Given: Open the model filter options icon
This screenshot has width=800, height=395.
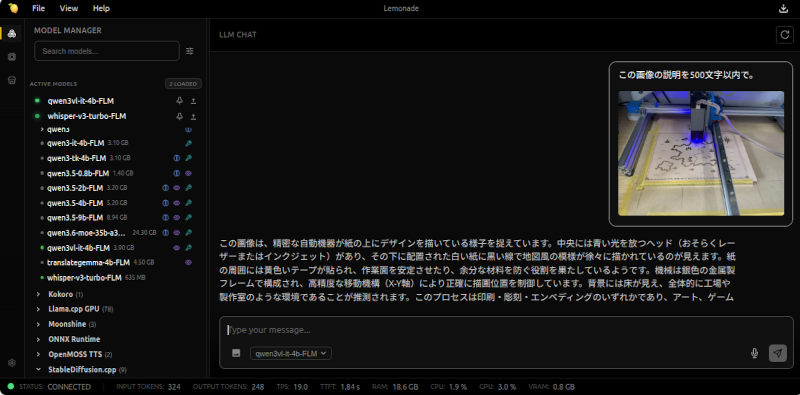Looking at the screenshot, I should 190,51.
